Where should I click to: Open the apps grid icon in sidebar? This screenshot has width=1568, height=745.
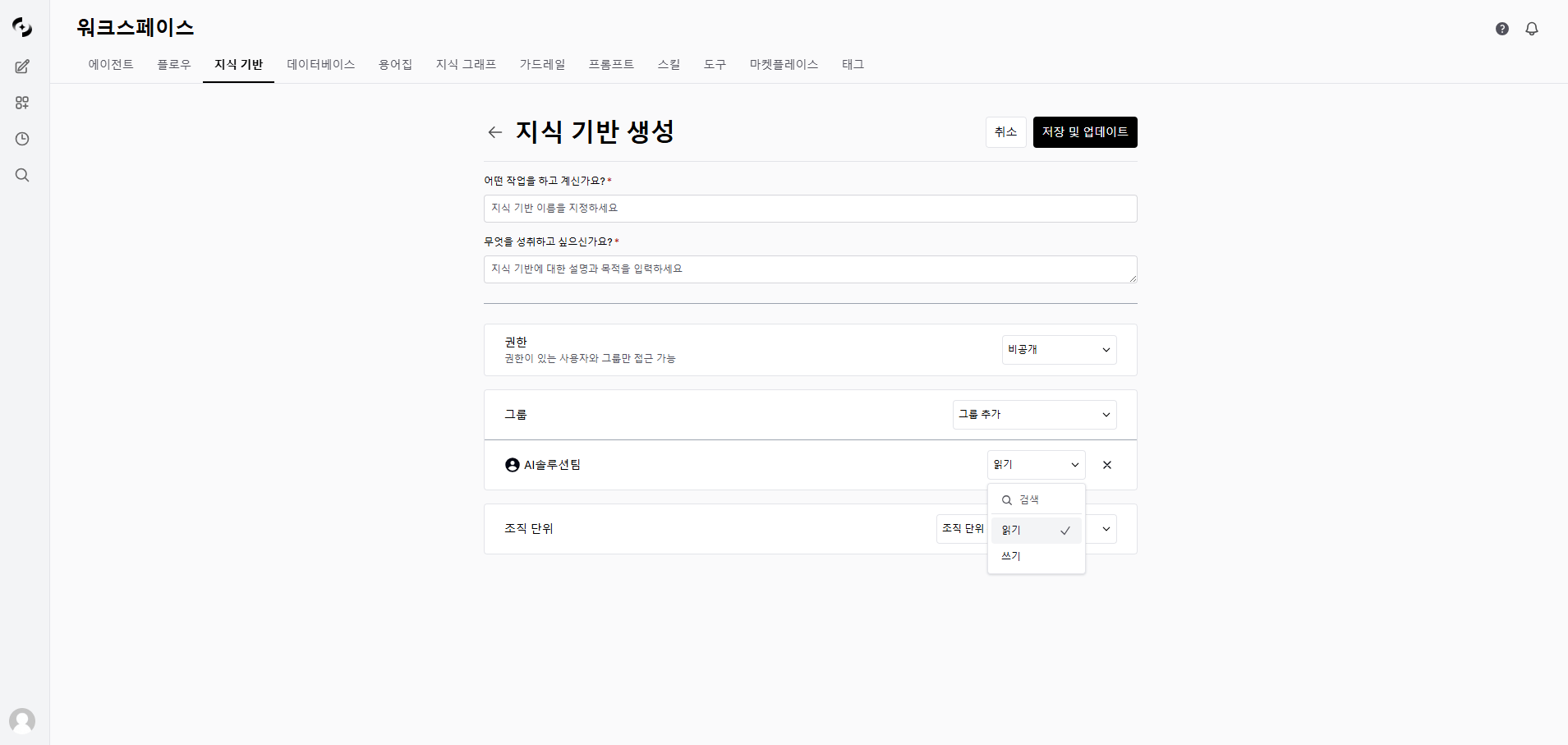[x=22, y=103]
